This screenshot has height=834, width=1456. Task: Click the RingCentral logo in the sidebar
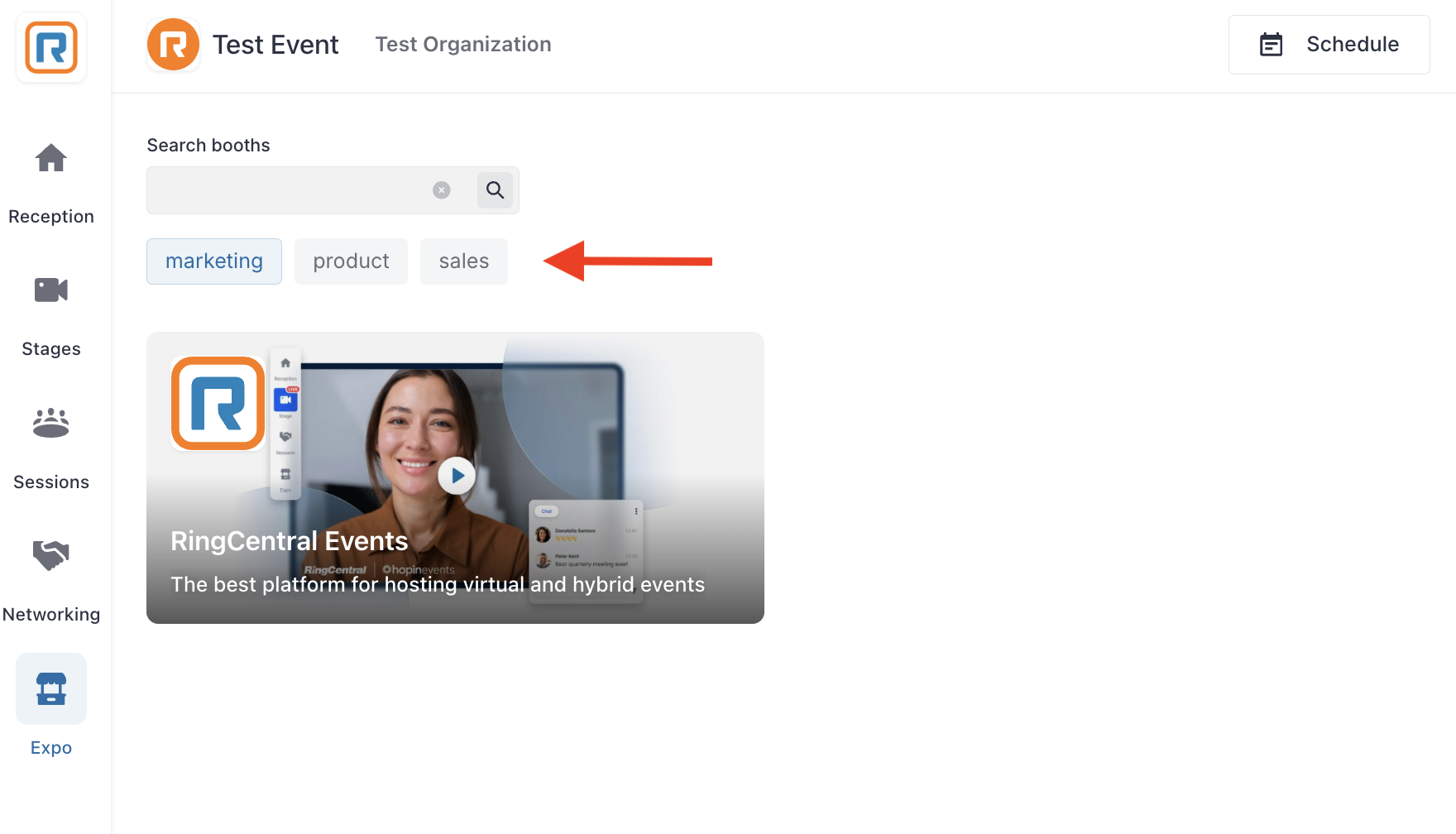(51, 47)
